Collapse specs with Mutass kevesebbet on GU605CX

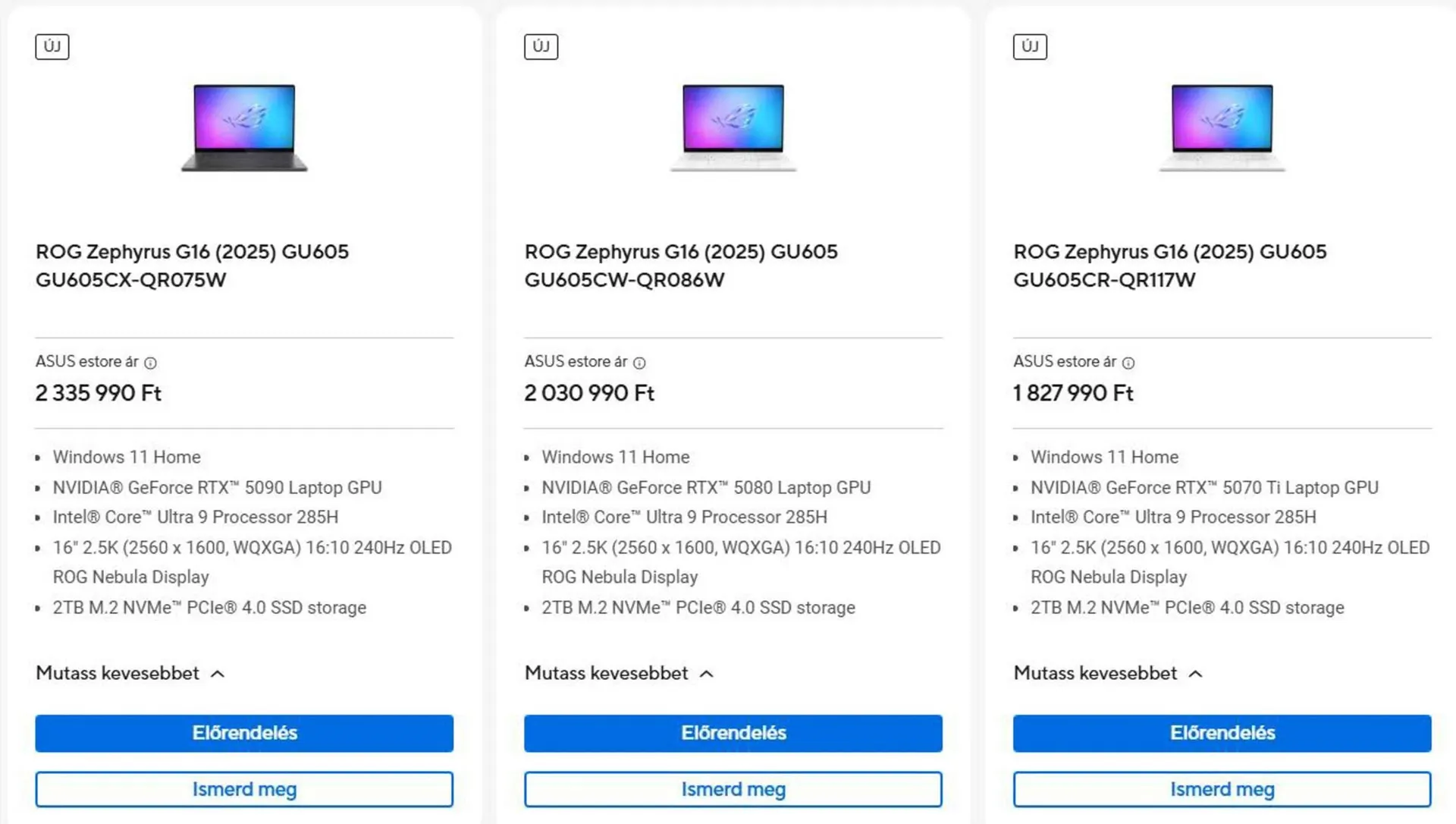(130, 673)
